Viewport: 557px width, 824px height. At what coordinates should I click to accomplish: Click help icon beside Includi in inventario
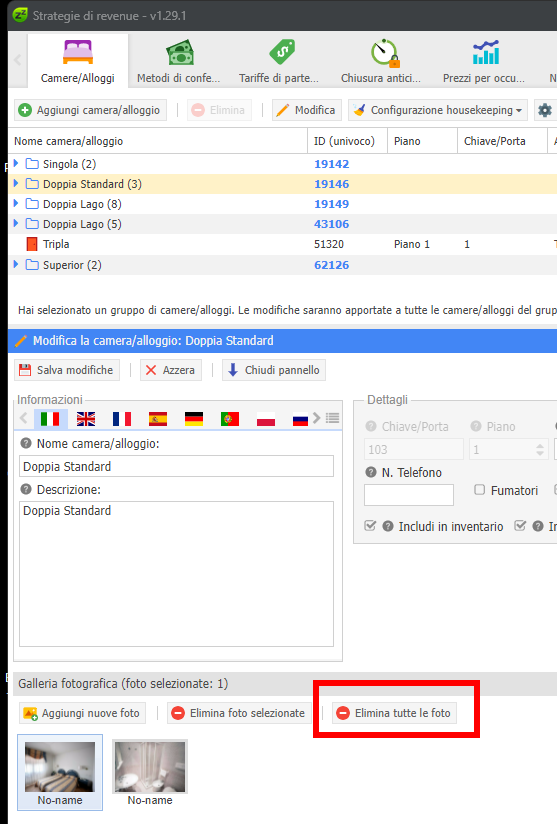coord(388,526)
